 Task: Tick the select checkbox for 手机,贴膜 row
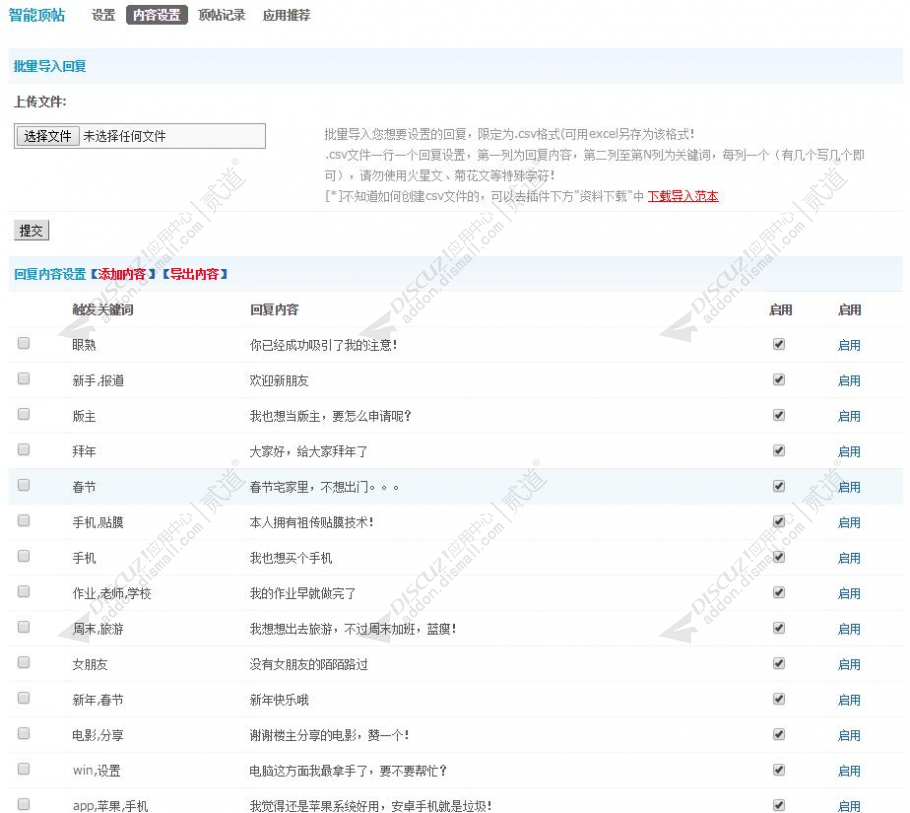pos(24,521)
